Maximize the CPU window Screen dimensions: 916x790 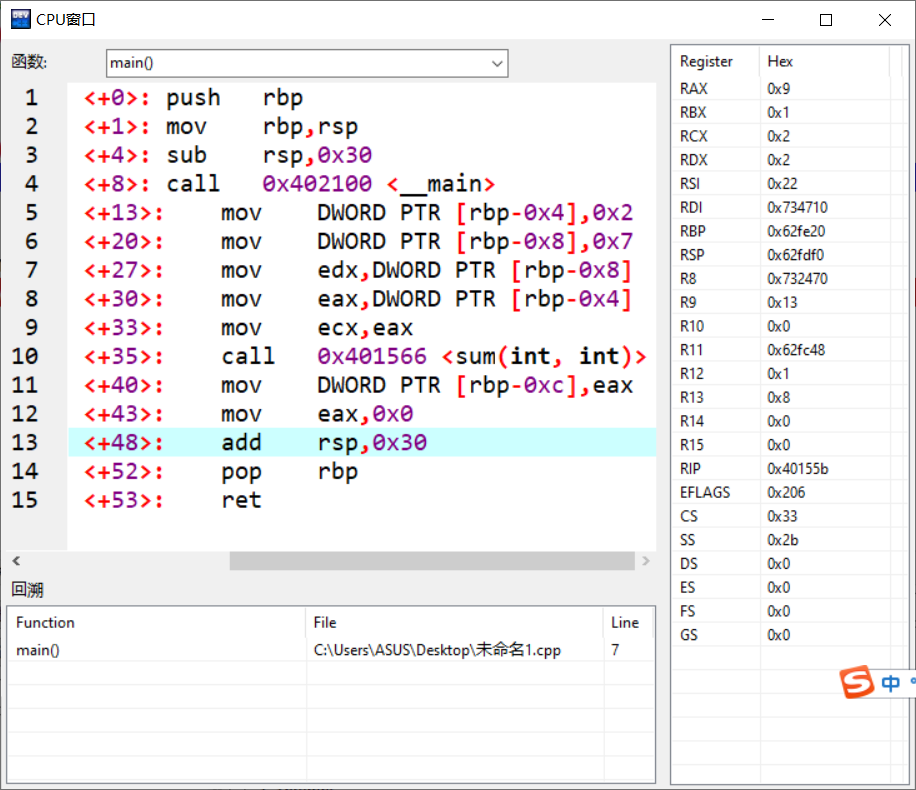pyautogui.click(x=826, y=20)
